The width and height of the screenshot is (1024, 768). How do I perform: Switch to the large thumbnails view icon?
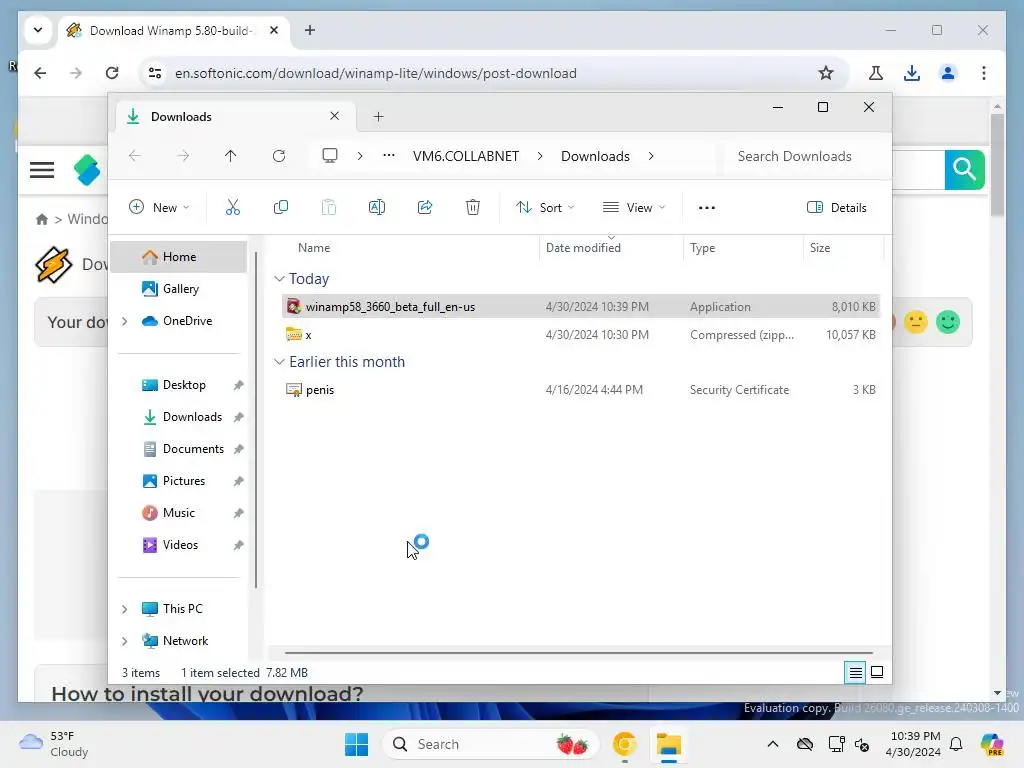[x=877, y=672]
